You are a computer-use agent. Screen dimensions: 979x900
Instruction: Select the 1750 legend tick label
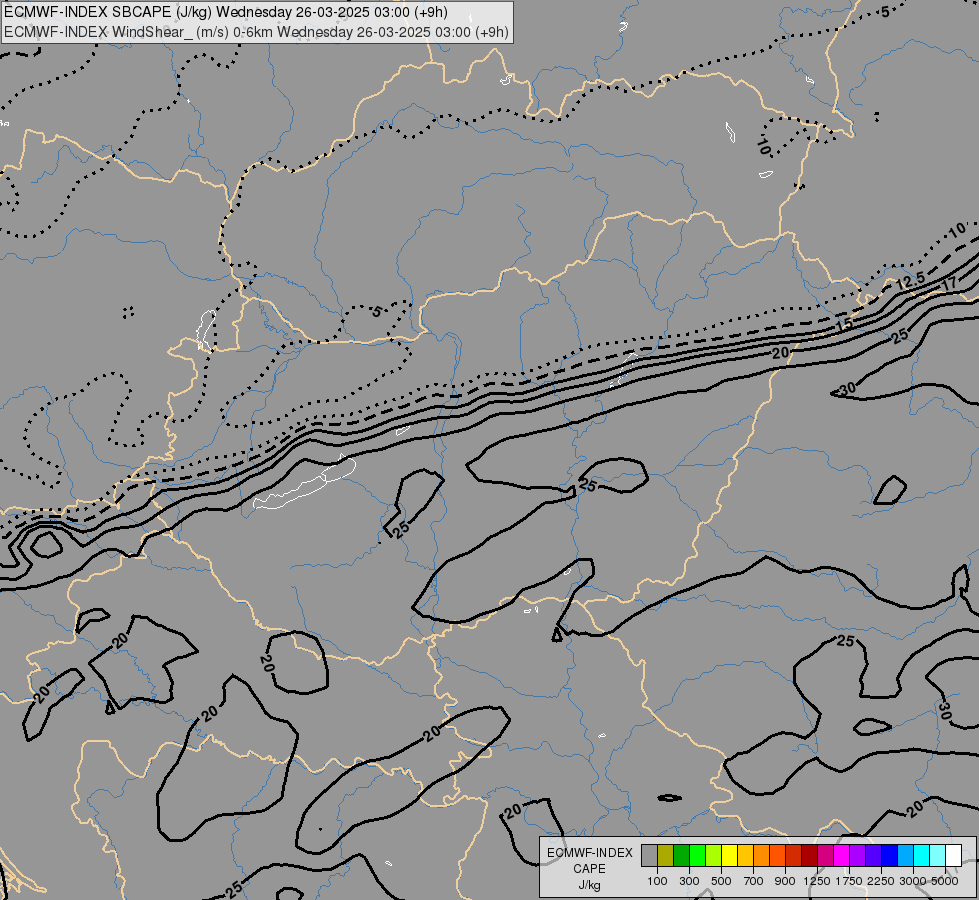pyautogui.click(x=849, y=881)
